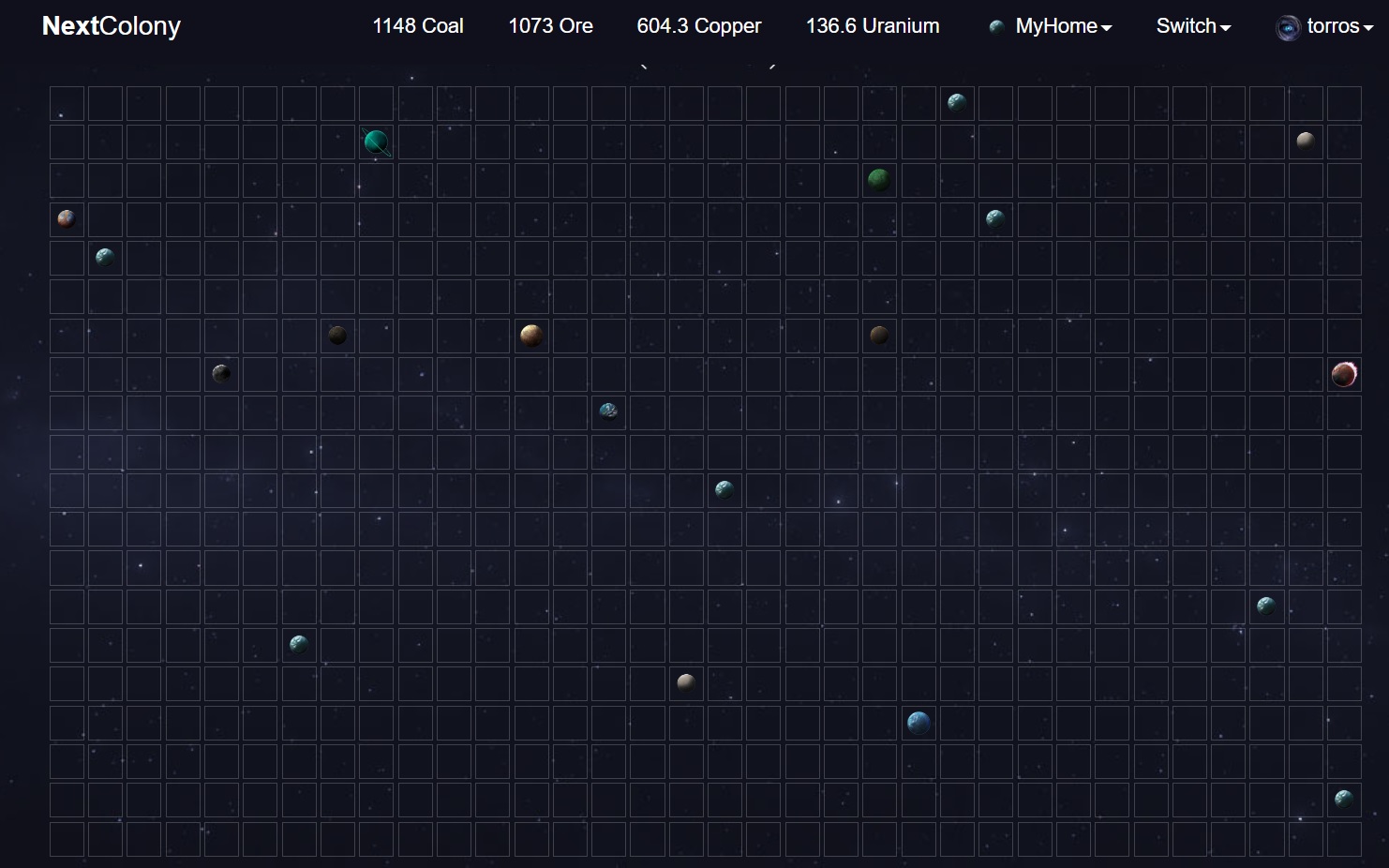
Task: Select the teal planet at the map's center
Action: tap(724, 488)
